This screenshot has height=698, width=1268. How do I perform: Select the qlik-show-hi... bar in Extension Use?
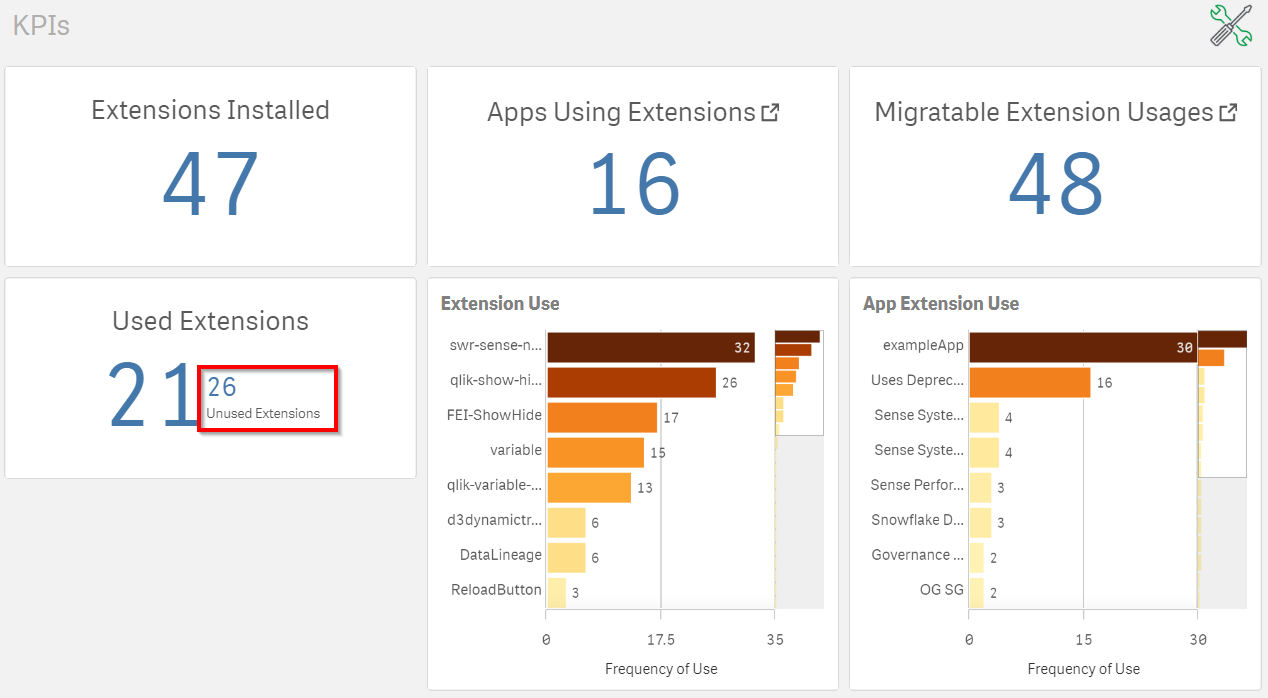(x=631, y=382)
